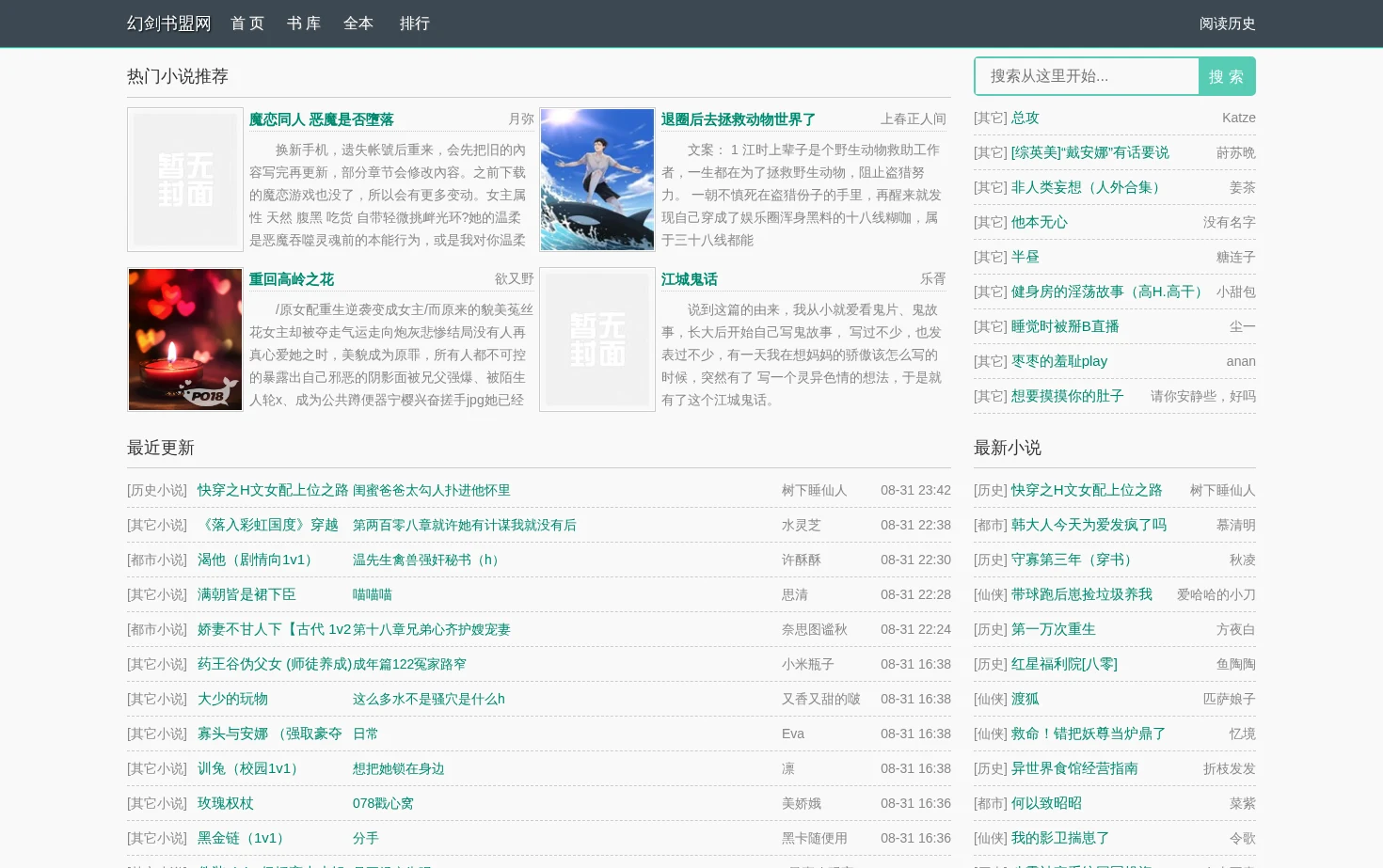The image size is (1383, 868).
Task: Open sidebar novel 他本无心
Action: click(1040, 222)
